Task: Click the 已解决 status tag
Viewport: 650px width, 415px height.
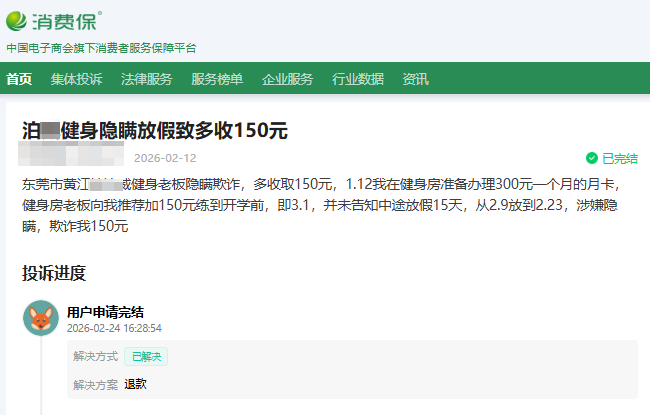Action: tap(146, 357)
